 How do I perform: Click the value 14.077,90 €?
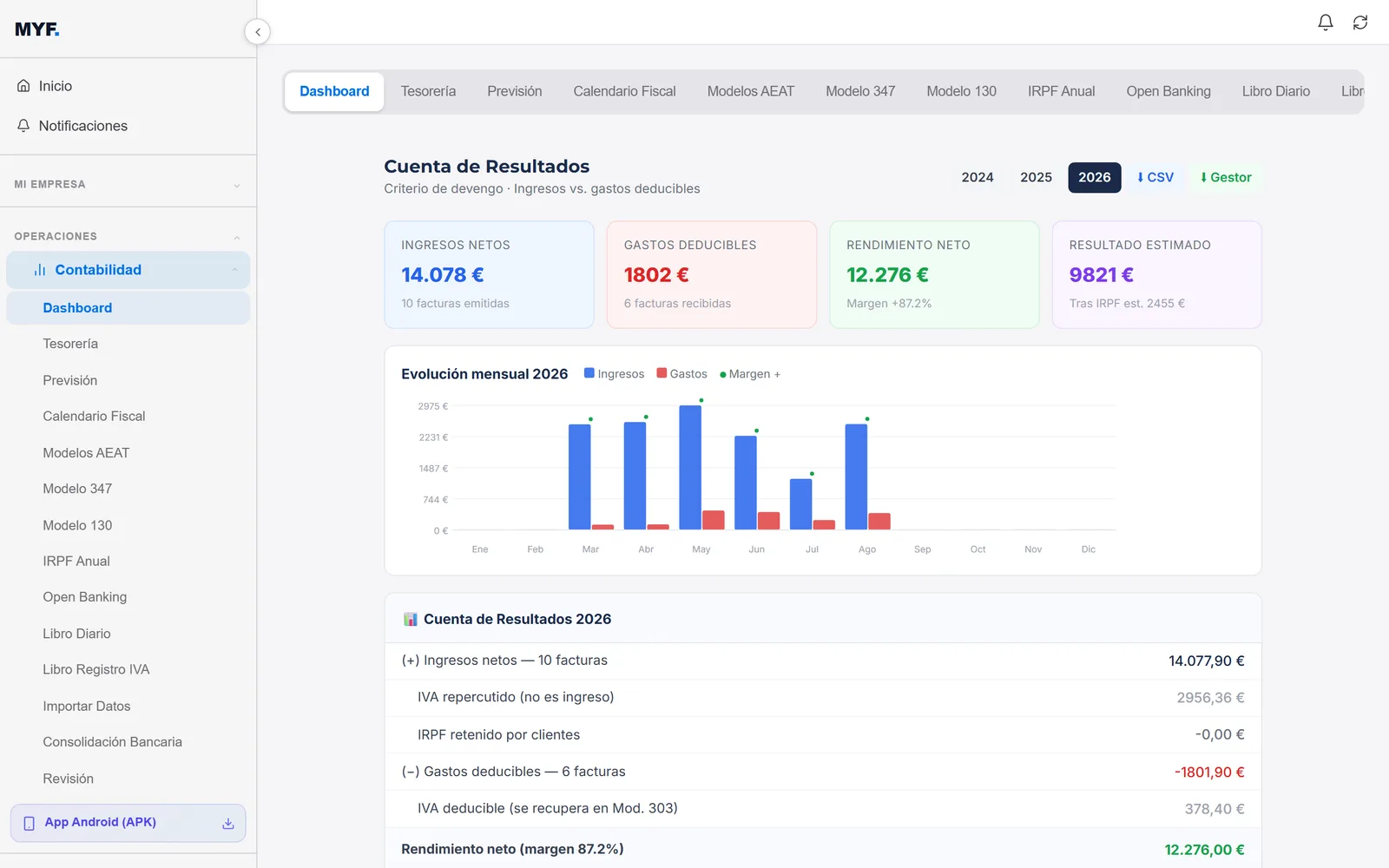pos(1206,661)
